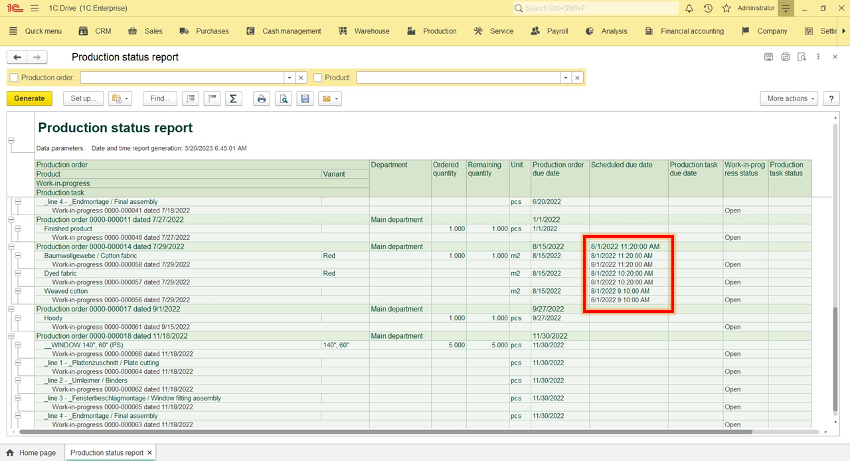850x462 pixels.
Task: Open the main hamburger menu next to logo
Action: point(35,8)
